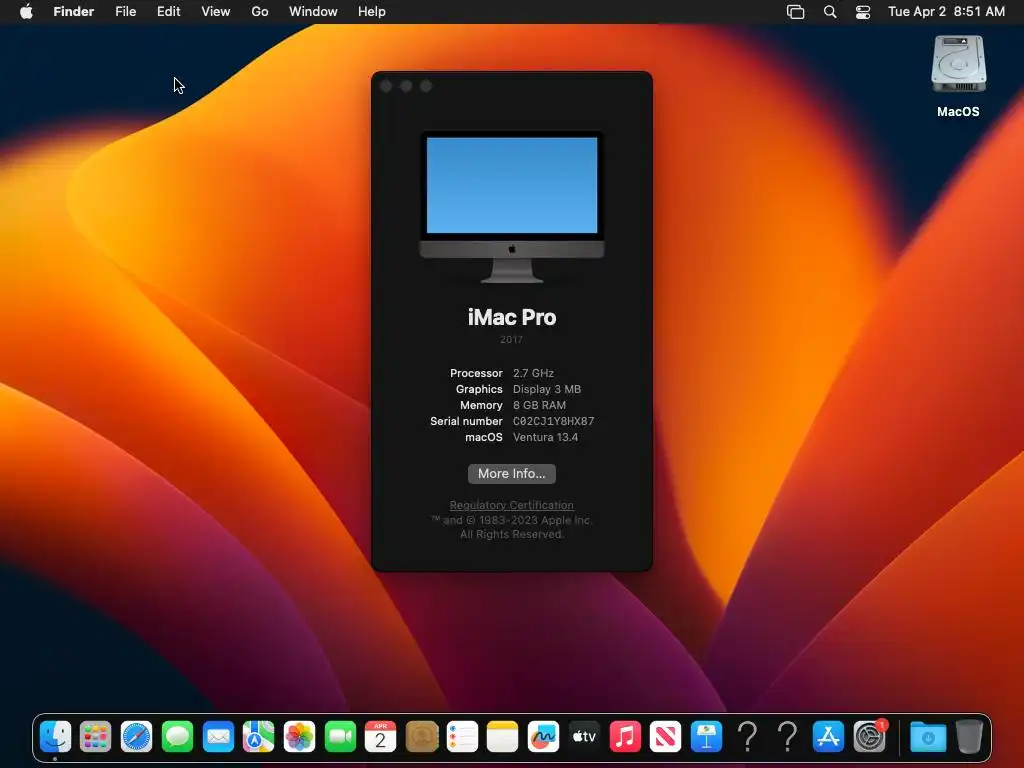Open the File menu
This screenshot has height=768, width=1024.
point(125,12)
